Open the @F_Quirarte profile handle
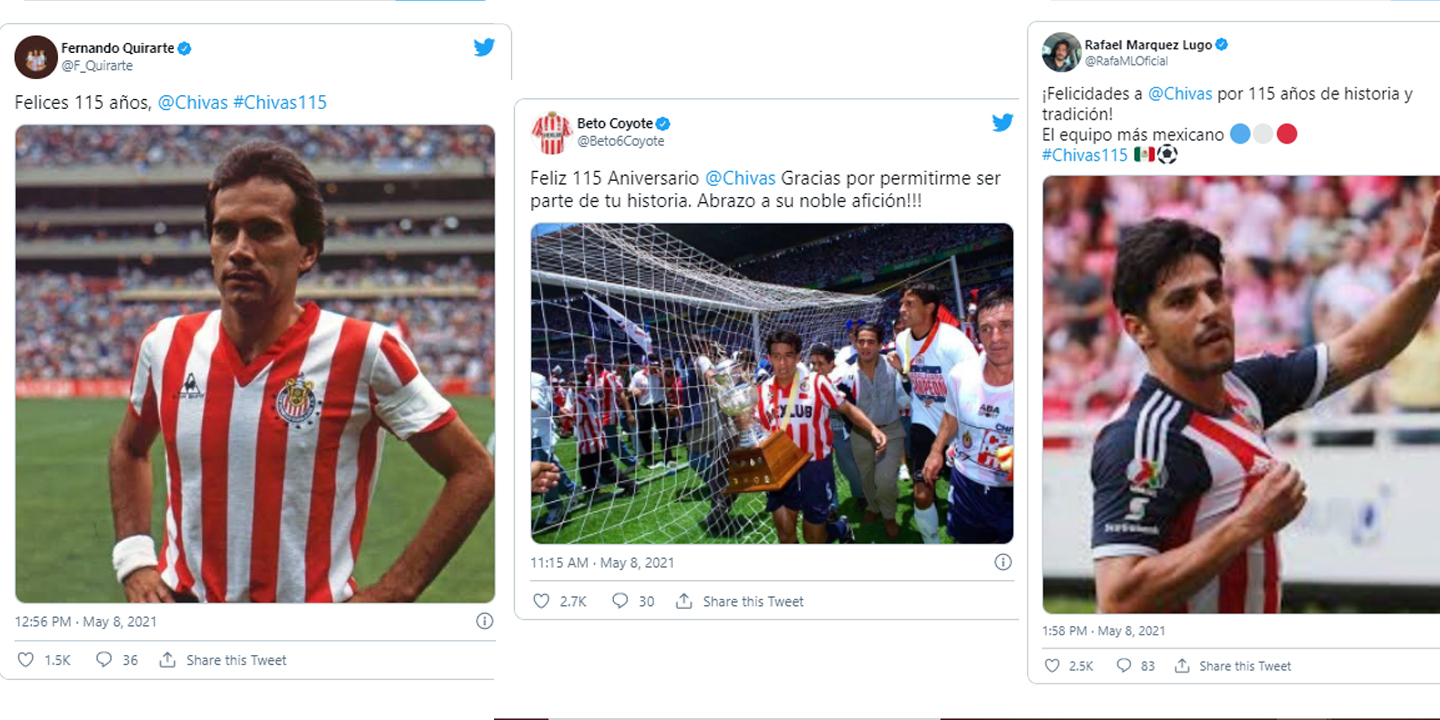This screenshot has width=1440, height=720. [x=97, y=66]
